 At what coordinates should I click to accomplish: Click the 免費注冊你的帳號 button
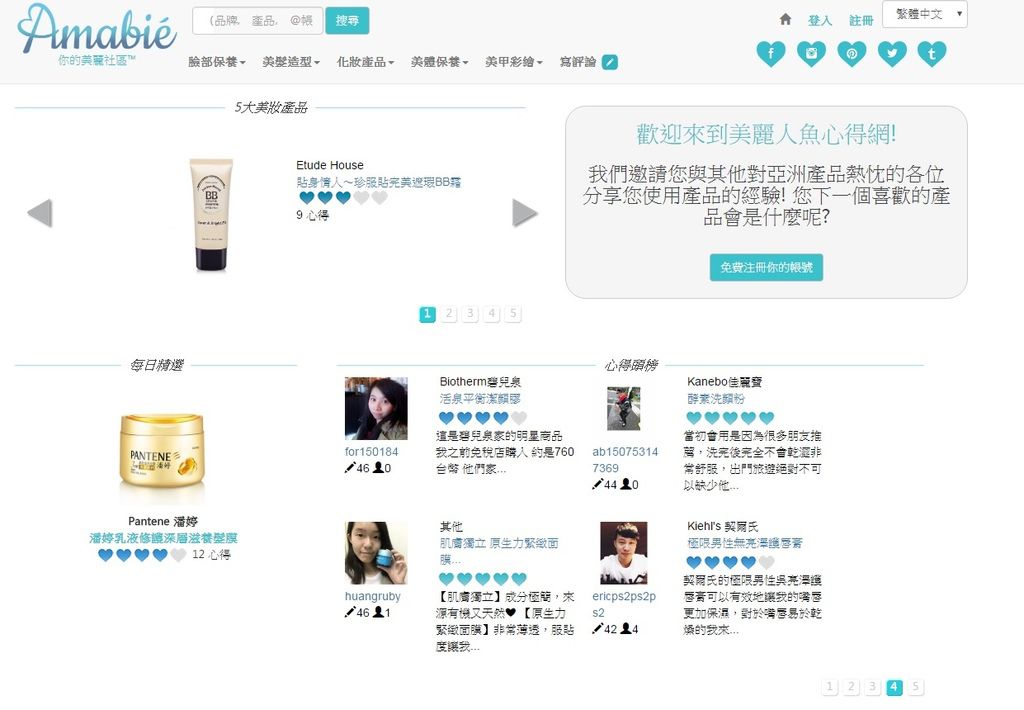coord(766,267)
